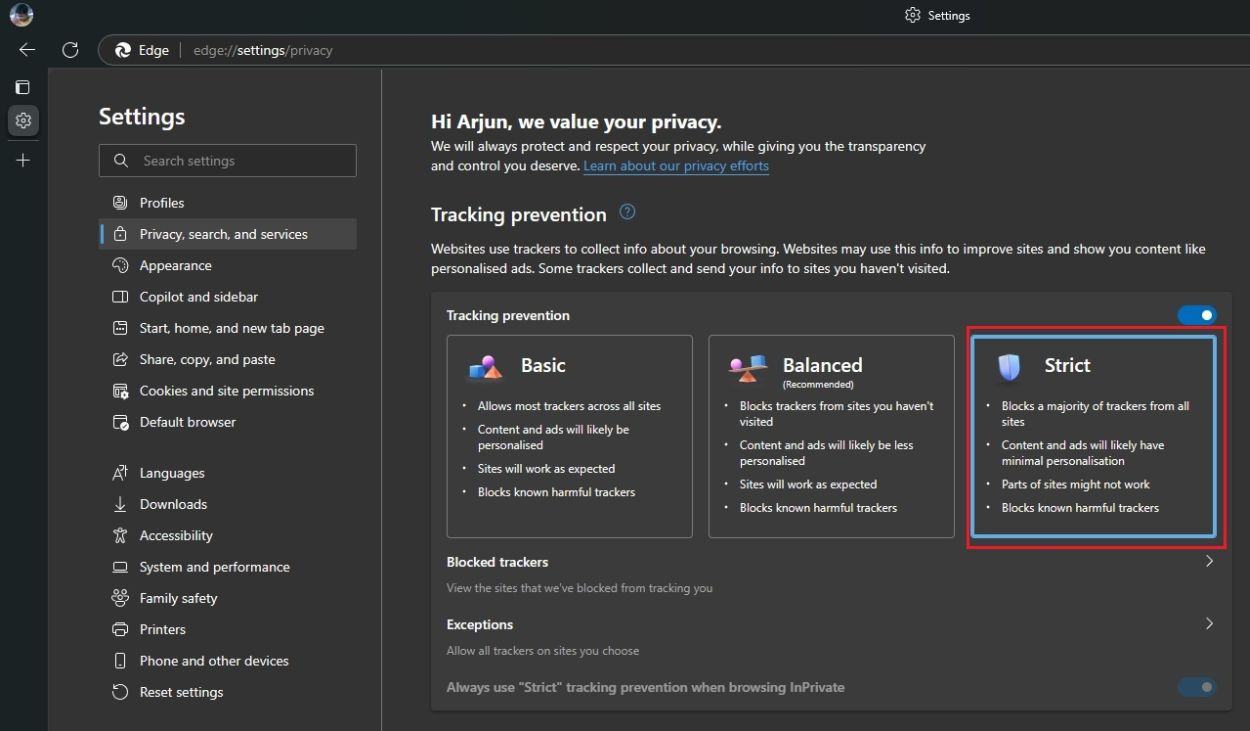
Task: Click the Tracking prevention help icon
Action: click(628, 211)
